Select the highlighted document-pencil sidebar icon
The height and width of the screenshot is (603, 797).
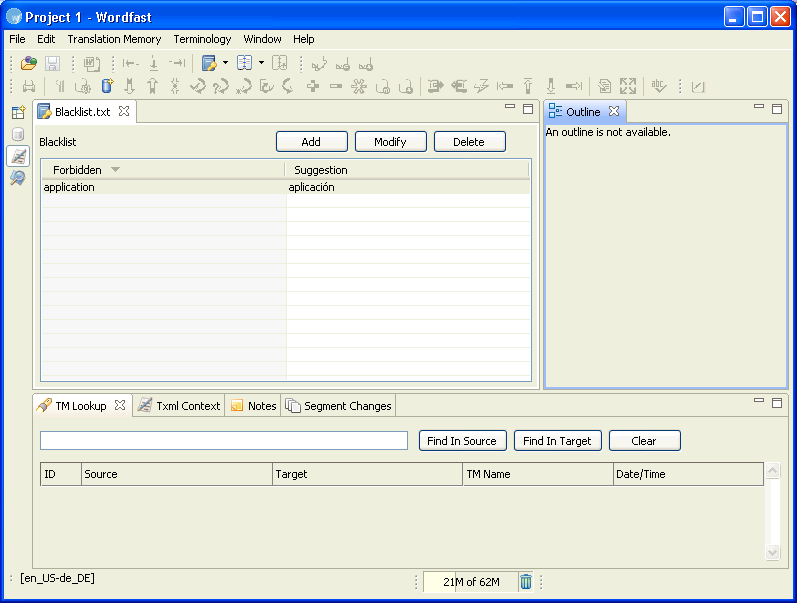click(x=18, y=156)
